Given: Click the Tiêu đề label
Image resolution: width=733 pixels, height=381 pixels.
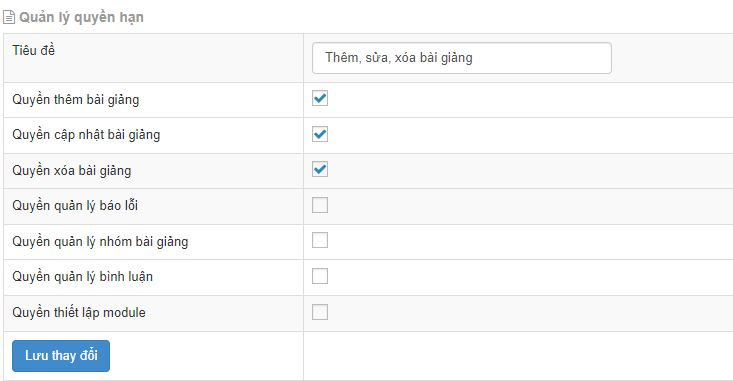Looking at the screenshot, I should click(x=34, y=50).
